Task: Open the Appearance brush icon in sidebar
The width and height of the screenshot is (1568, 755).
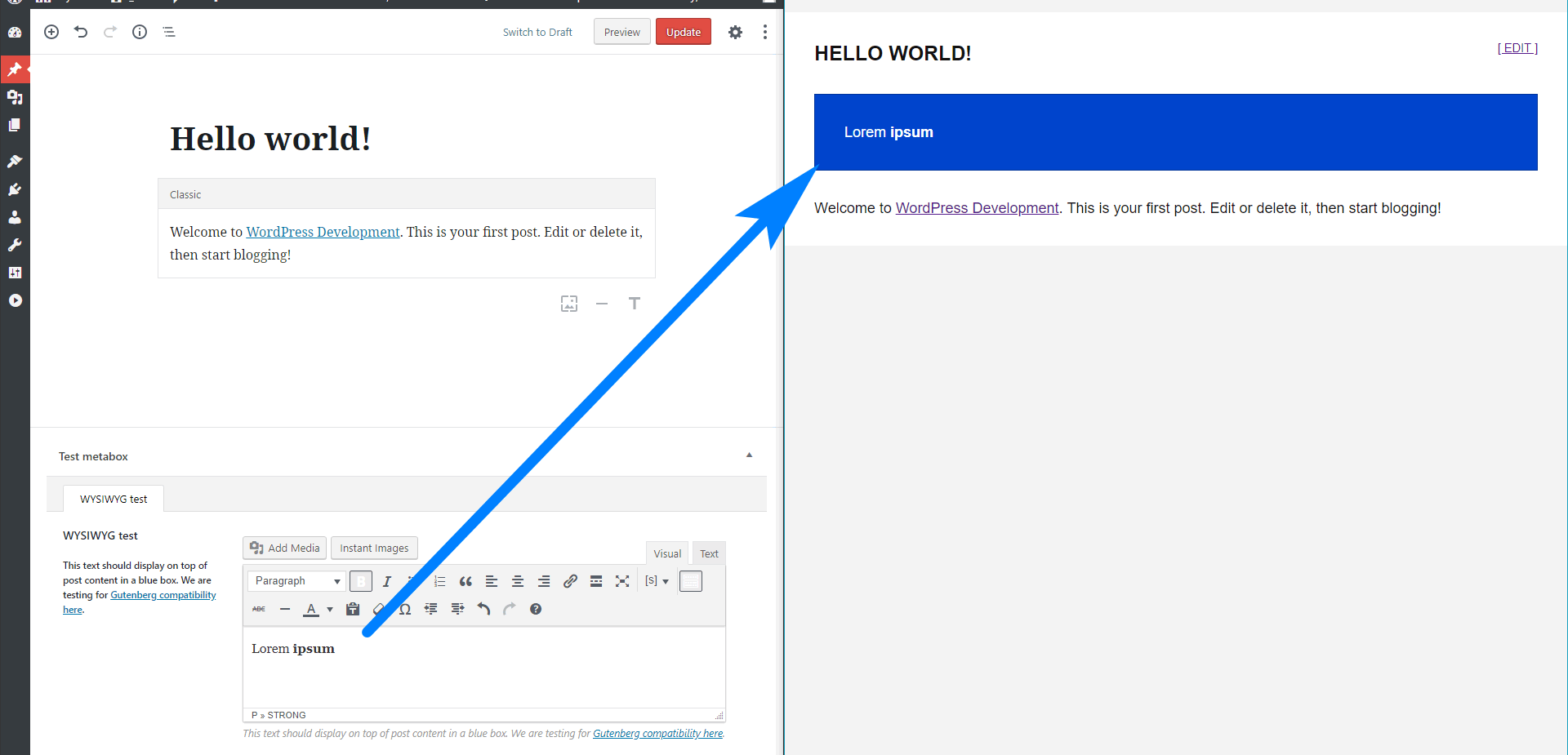Action: click(x=15, y=162)
